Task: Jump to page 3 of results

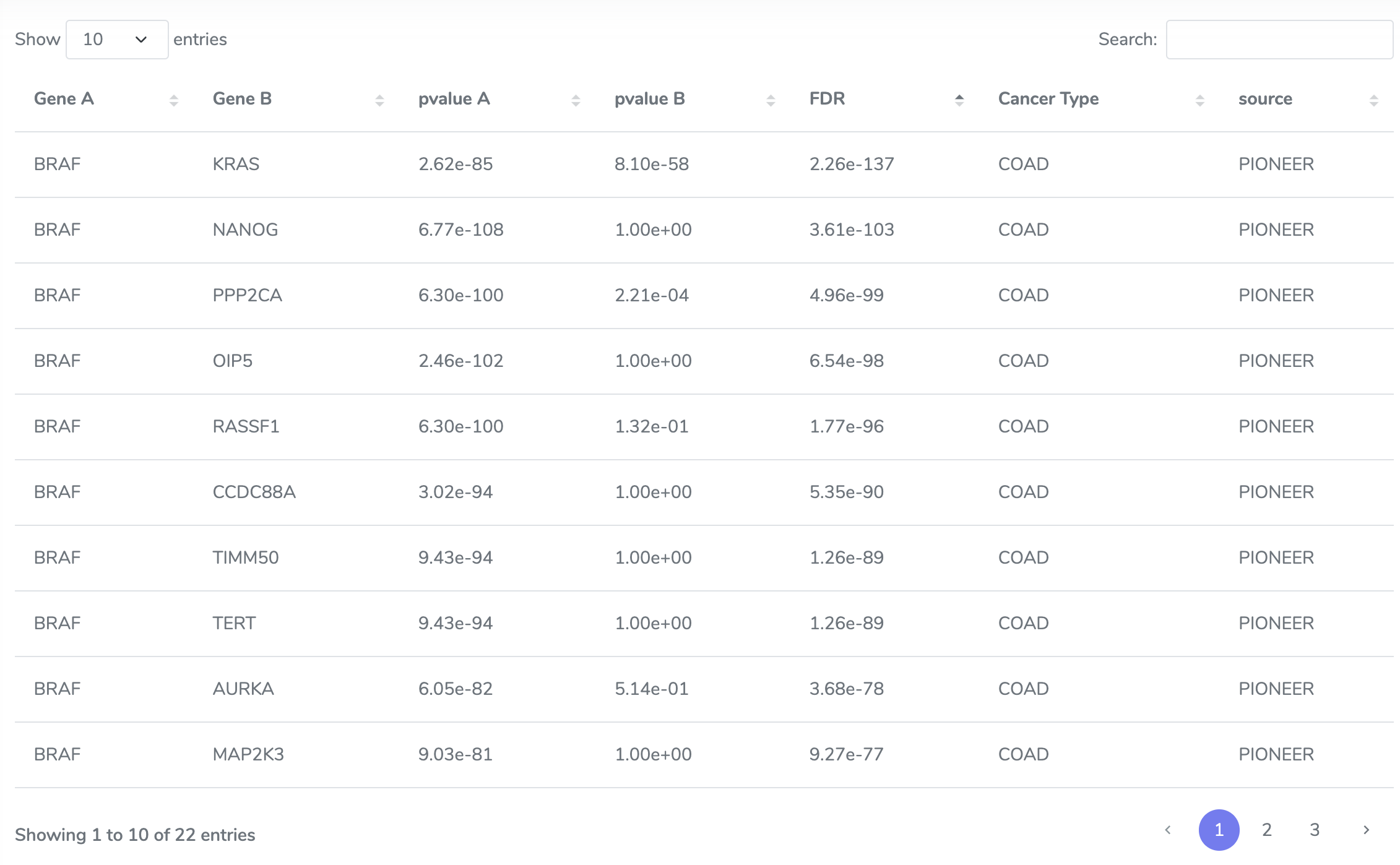Action: [1315, 830]
